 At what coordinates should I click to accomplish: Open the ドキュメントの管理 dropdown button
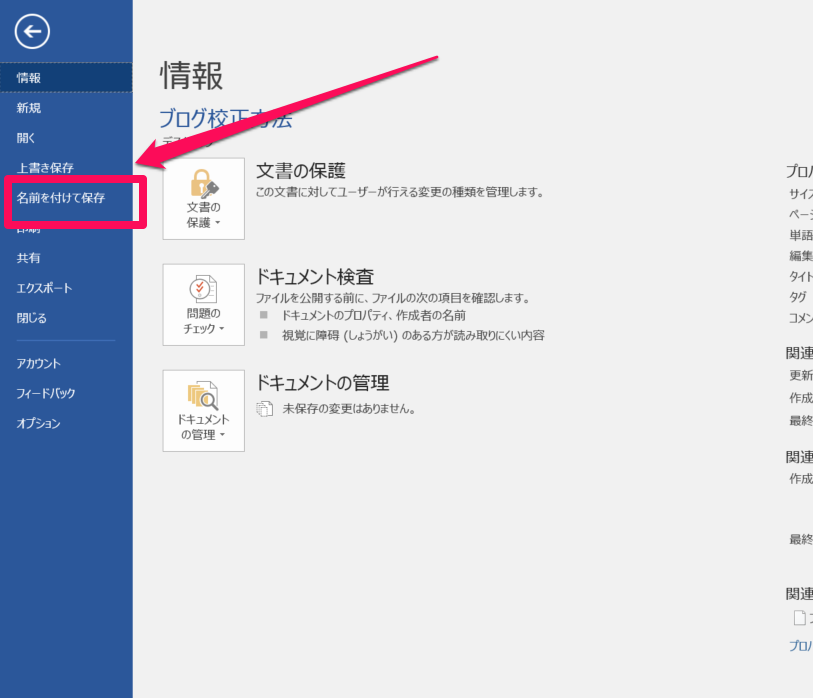coord(204,411)
